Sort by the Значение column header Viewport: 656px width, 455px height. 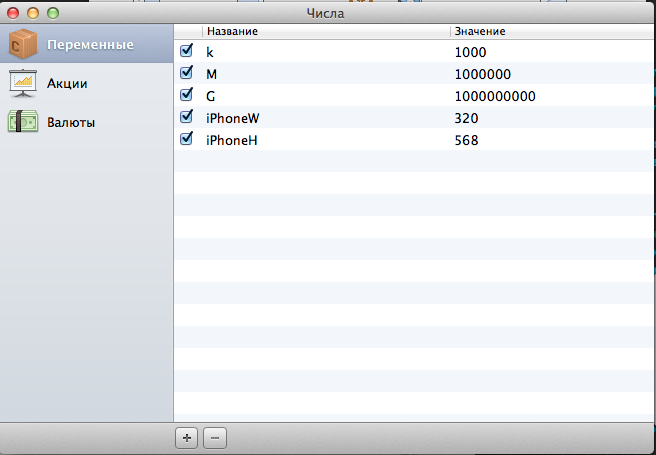point(552,31)
